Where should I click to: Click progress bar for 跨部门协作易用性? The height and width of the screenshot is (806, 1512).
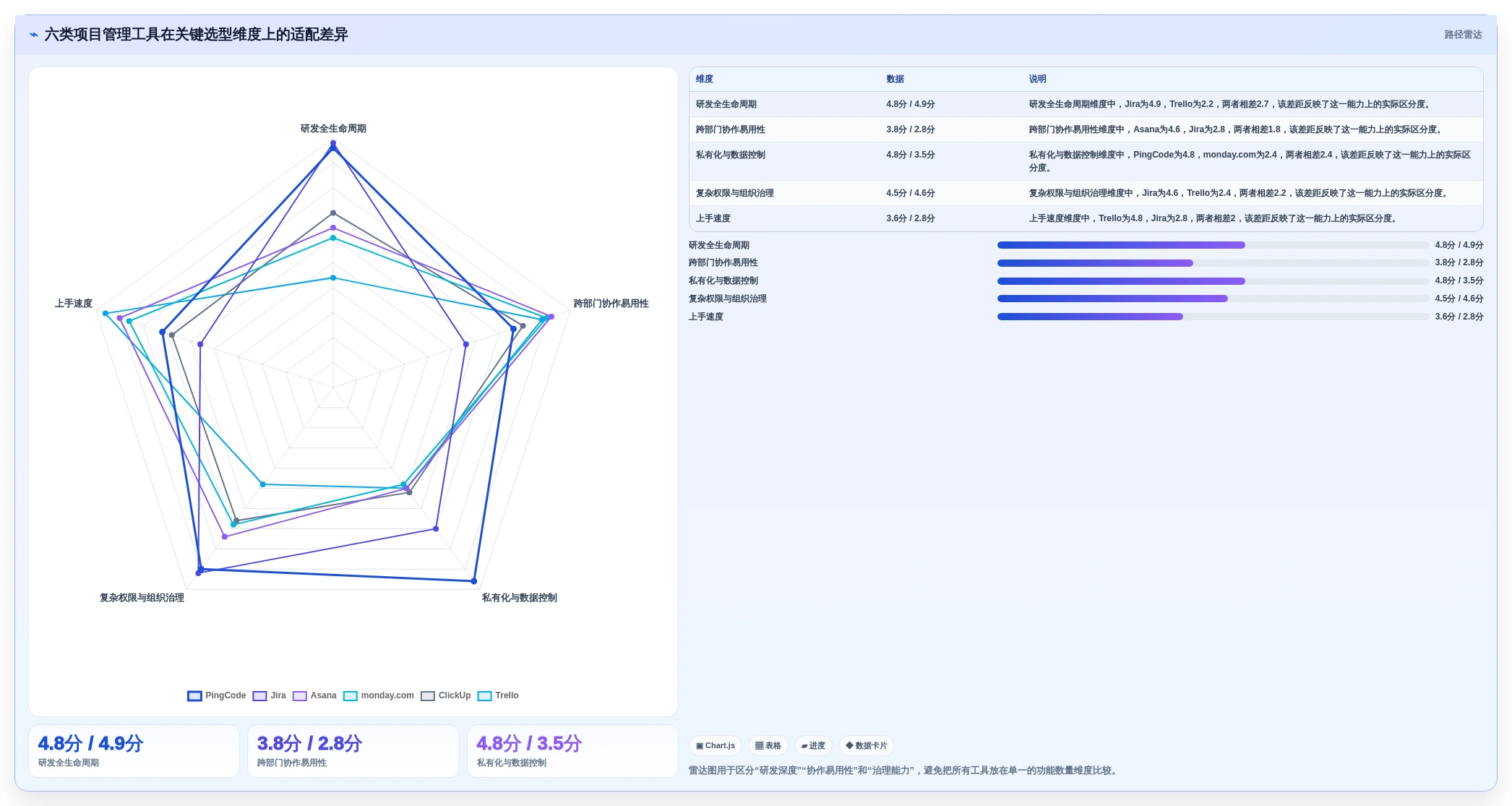coord(1213,263)
